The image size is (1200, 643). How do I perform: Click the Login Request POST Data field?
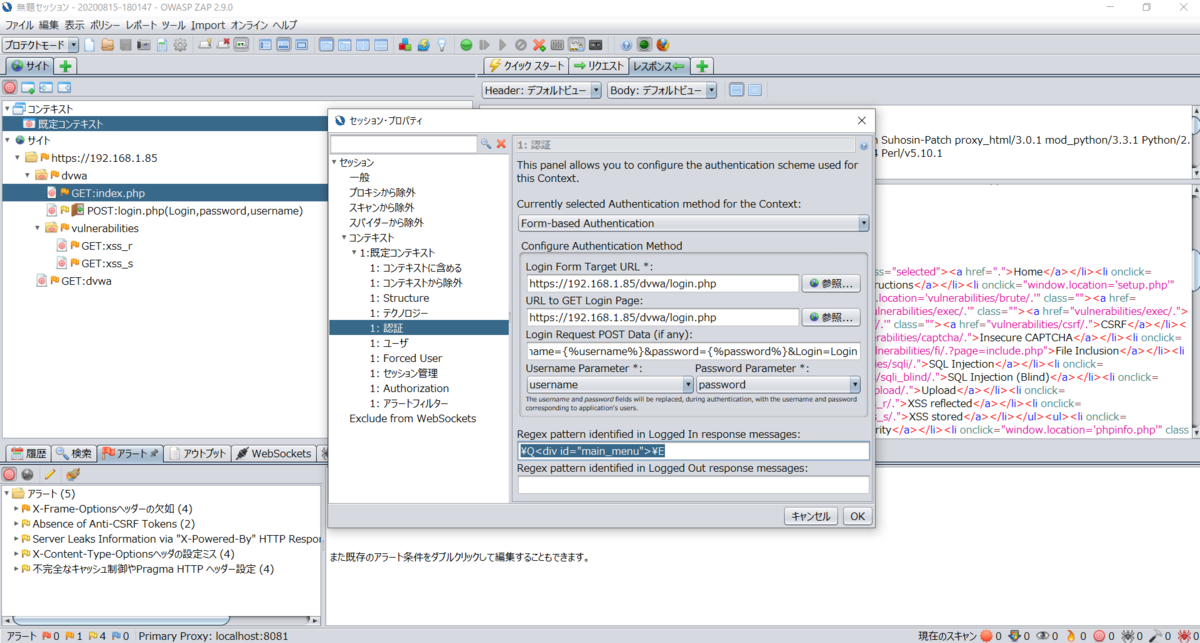pyautogui.click(x=693, y=352)
